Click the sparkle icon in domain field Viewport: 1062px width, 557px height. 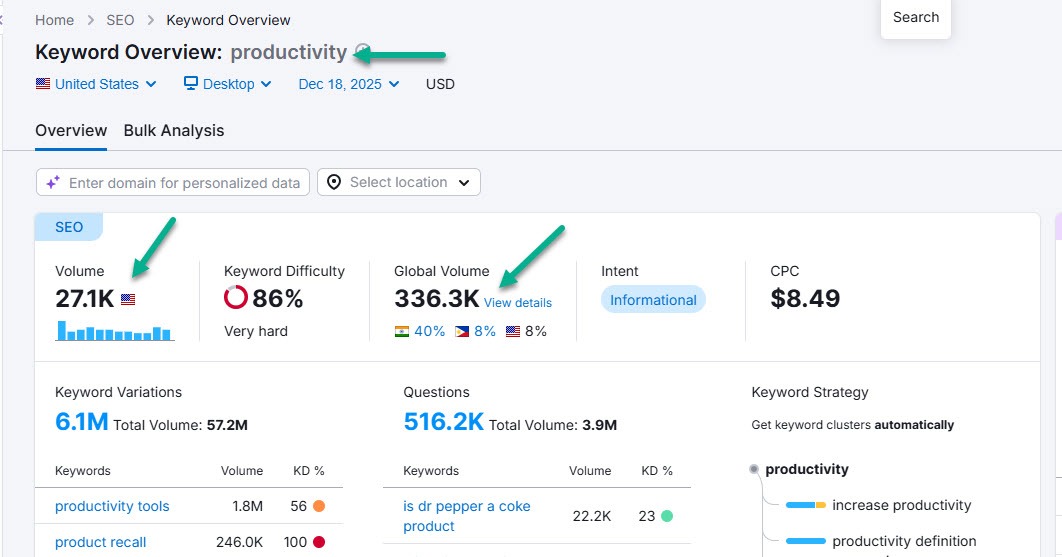[53, 182]
